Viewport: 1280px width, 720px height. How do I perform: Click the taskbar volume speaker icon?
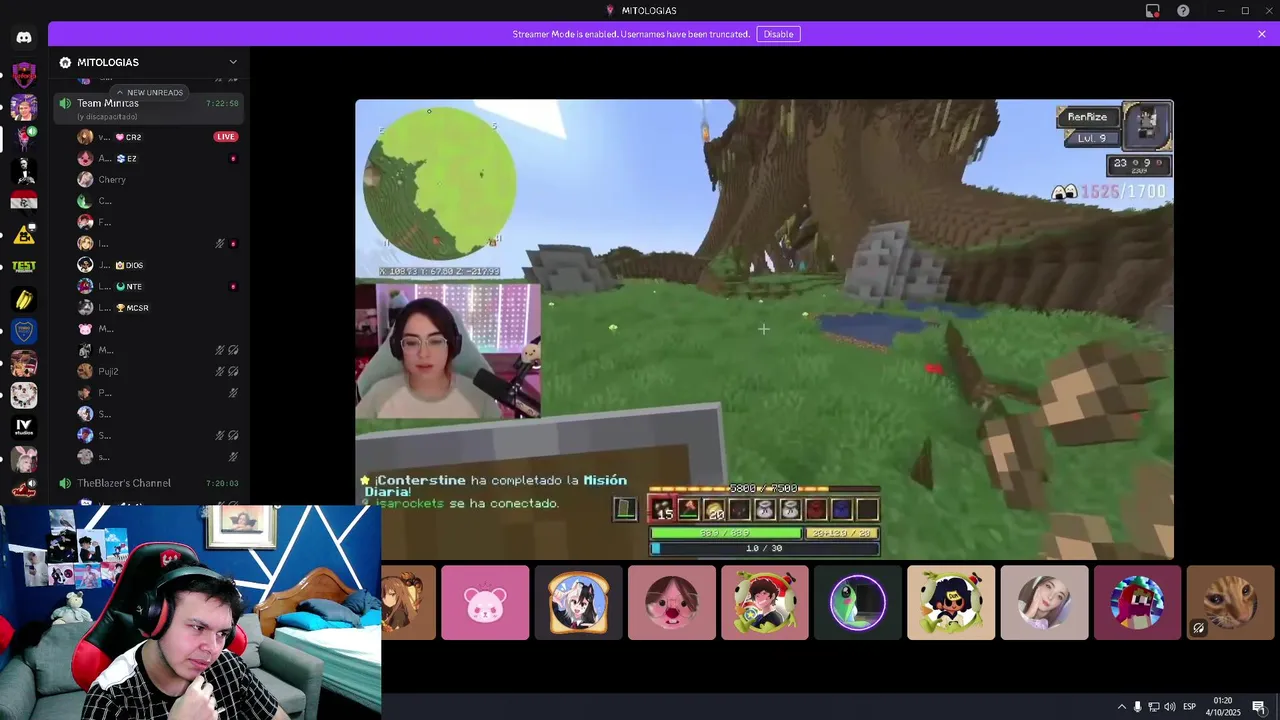1169,707
